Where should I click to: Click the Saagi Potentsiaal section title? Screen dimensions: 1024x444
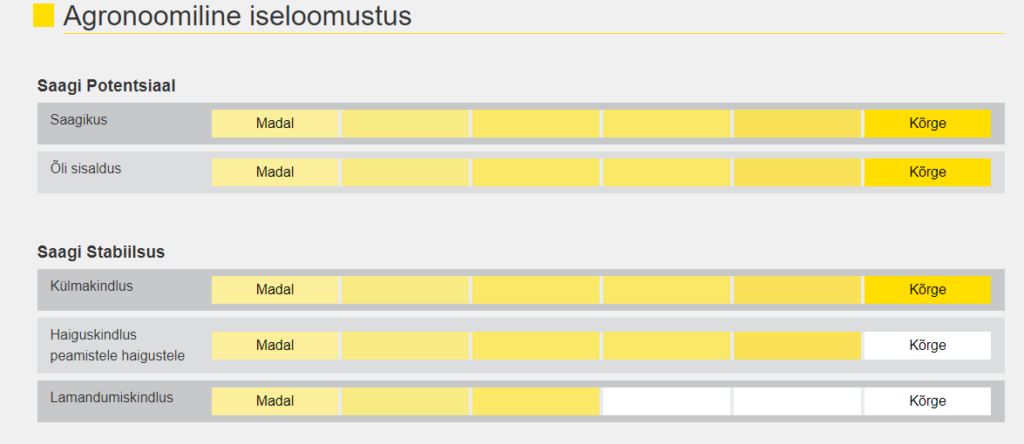106,86
